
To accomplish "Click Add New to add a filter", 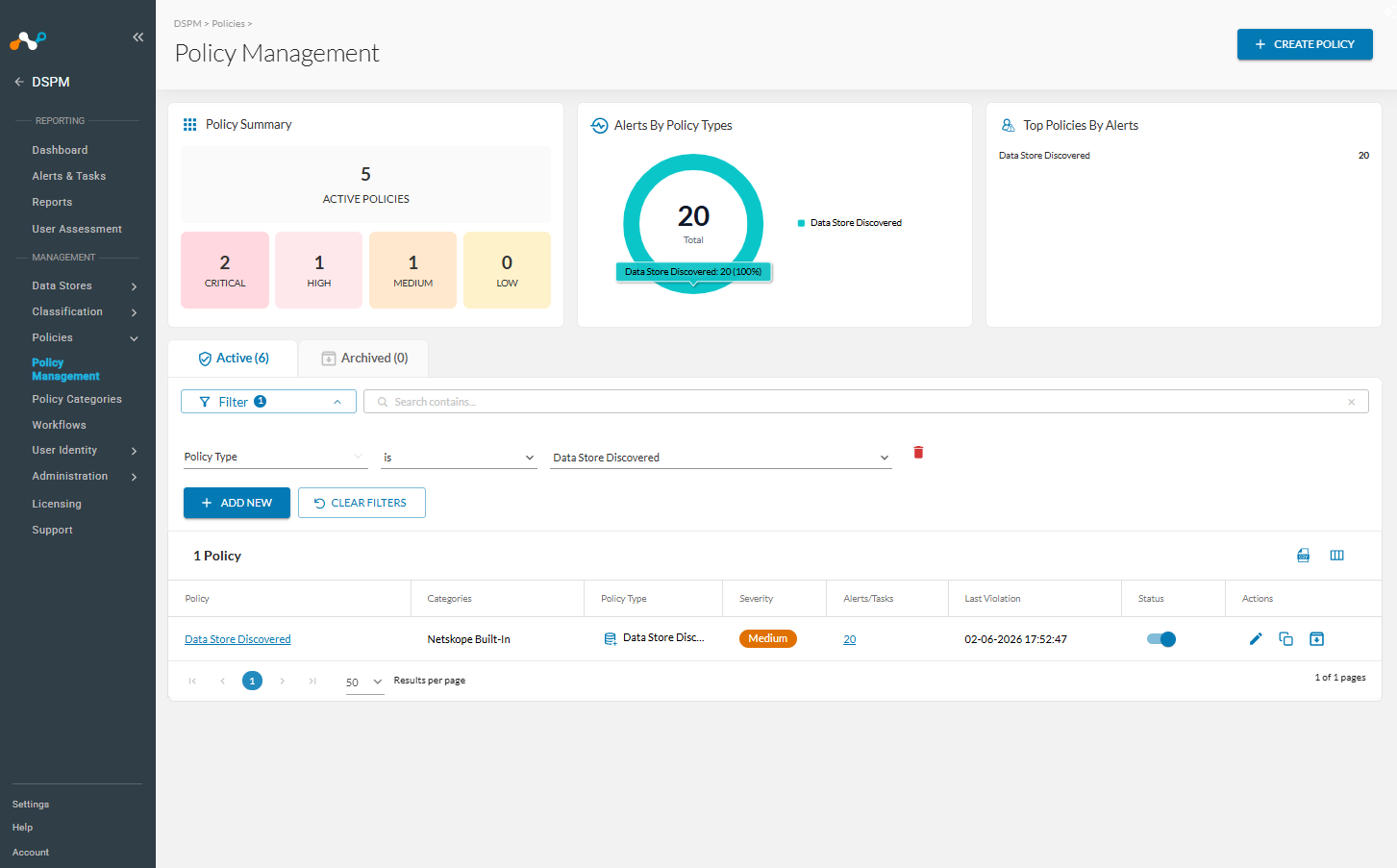I will point(237,503).
